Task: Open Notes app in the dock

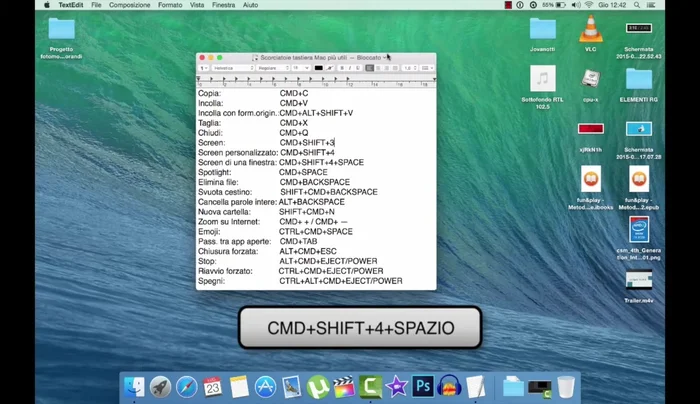Action: pos(239,387)
